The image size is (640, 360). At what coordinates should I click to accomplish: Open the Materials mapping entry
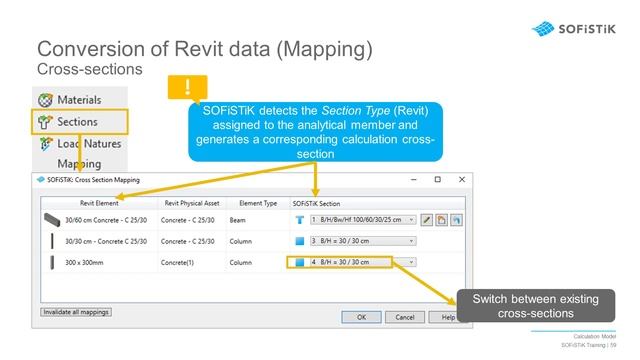[80, 100]
